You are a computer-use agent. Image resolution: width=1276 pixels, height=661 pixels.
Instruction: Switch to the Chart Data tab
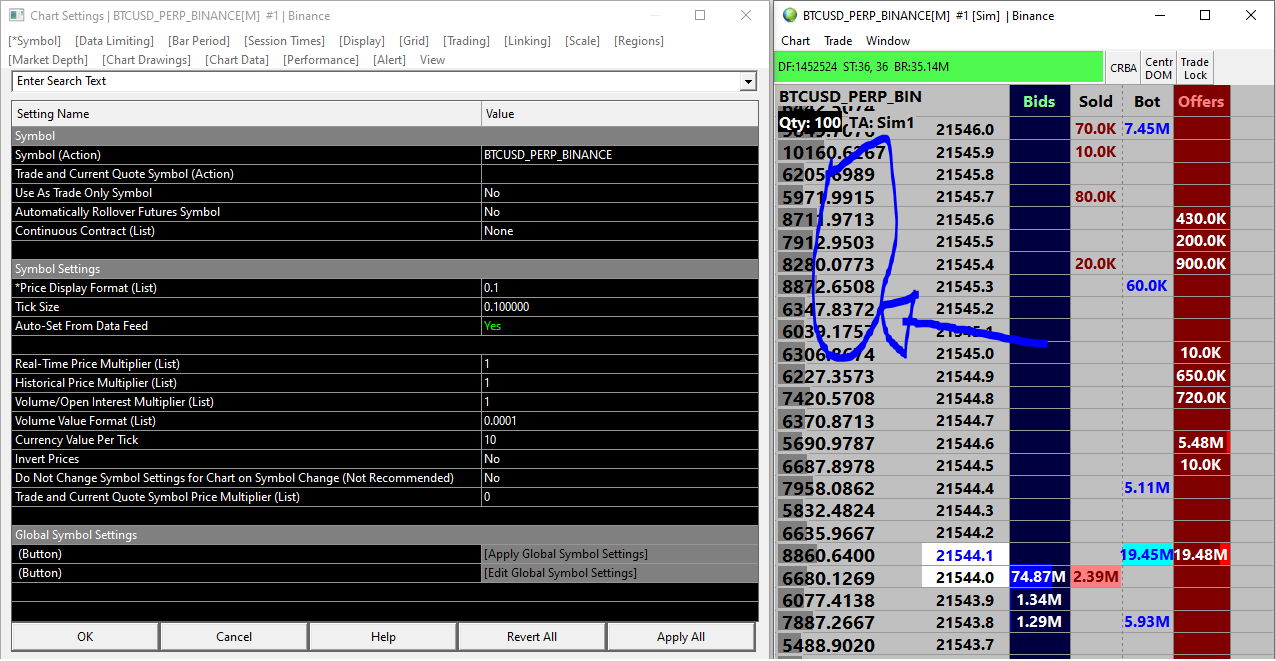click(238, 60)
